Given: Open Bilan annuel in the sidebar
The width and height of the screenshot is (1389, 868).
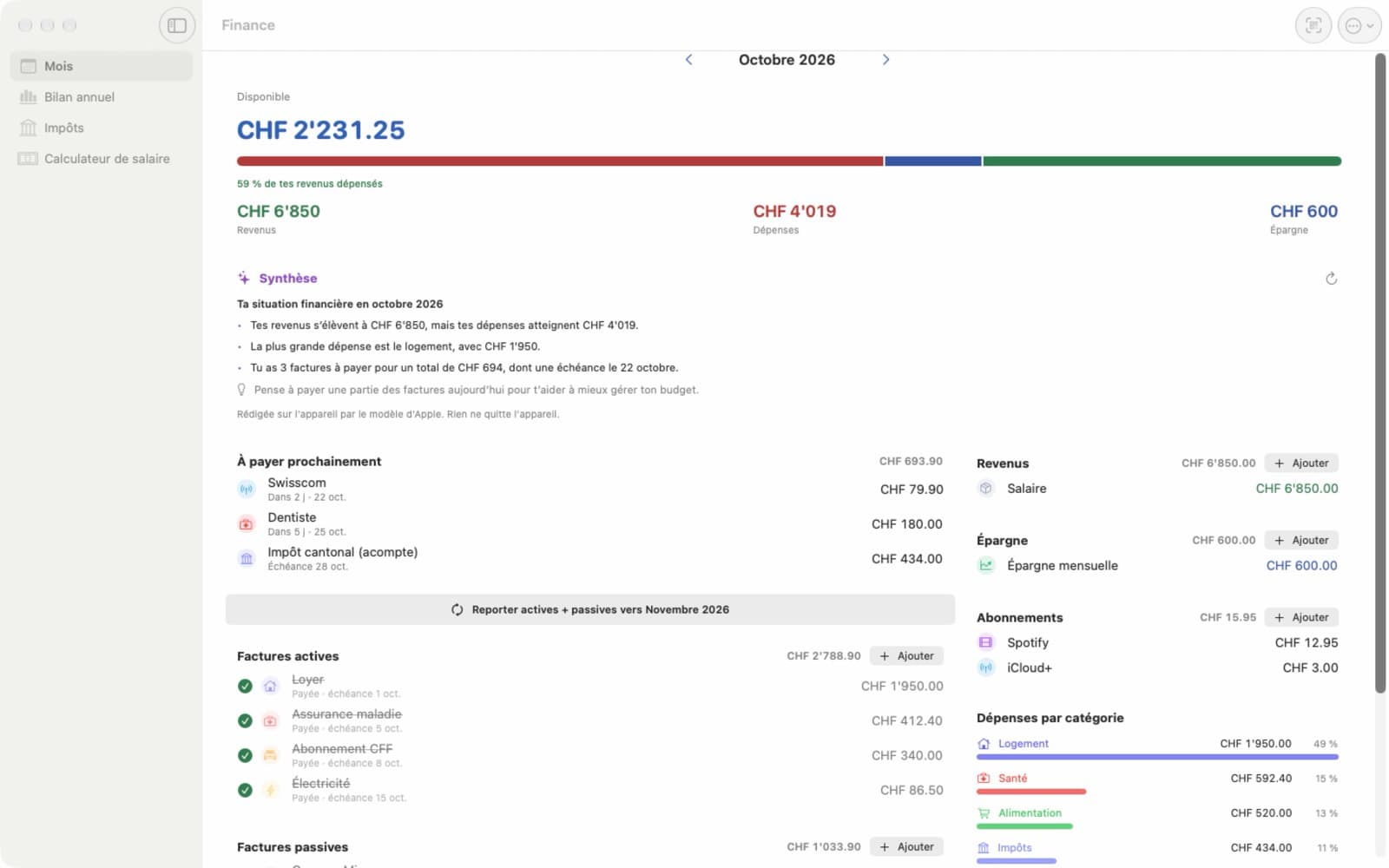Looking at the screenshot, I should click(x=102, y=97).
